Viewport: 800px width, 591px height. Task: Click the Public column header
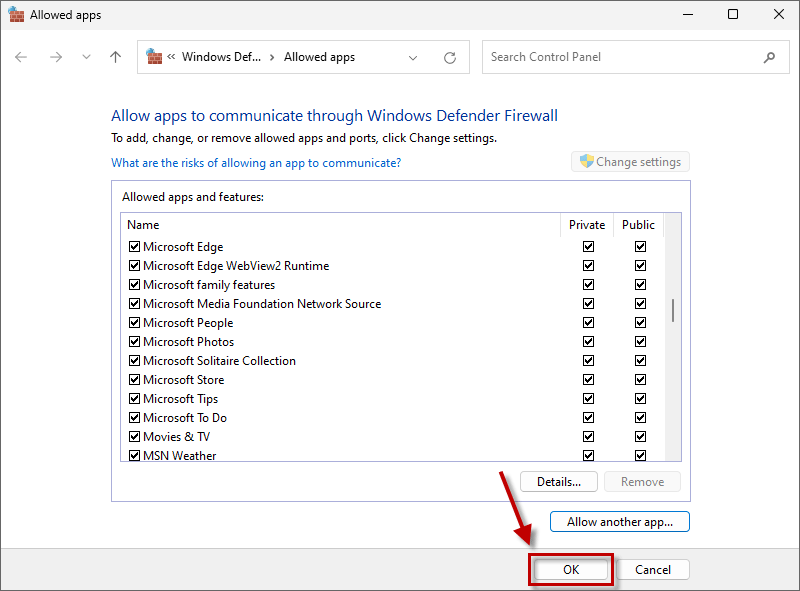pos(638,225)
